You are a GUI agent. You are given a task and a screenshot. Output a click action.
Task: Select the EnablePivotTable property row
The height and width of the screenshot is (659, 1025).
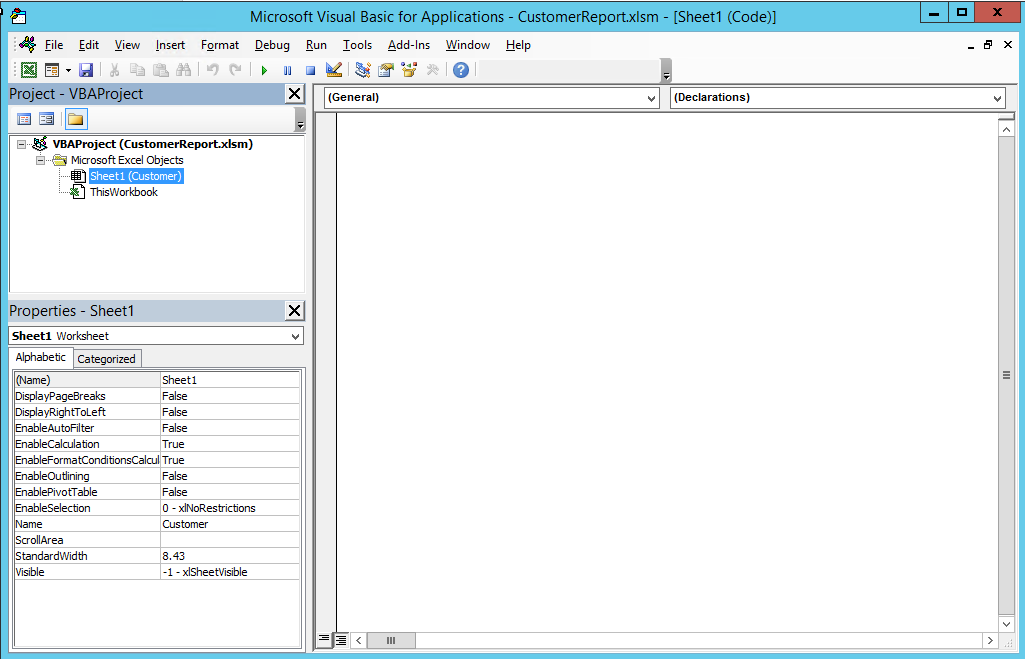pos(157,492)
